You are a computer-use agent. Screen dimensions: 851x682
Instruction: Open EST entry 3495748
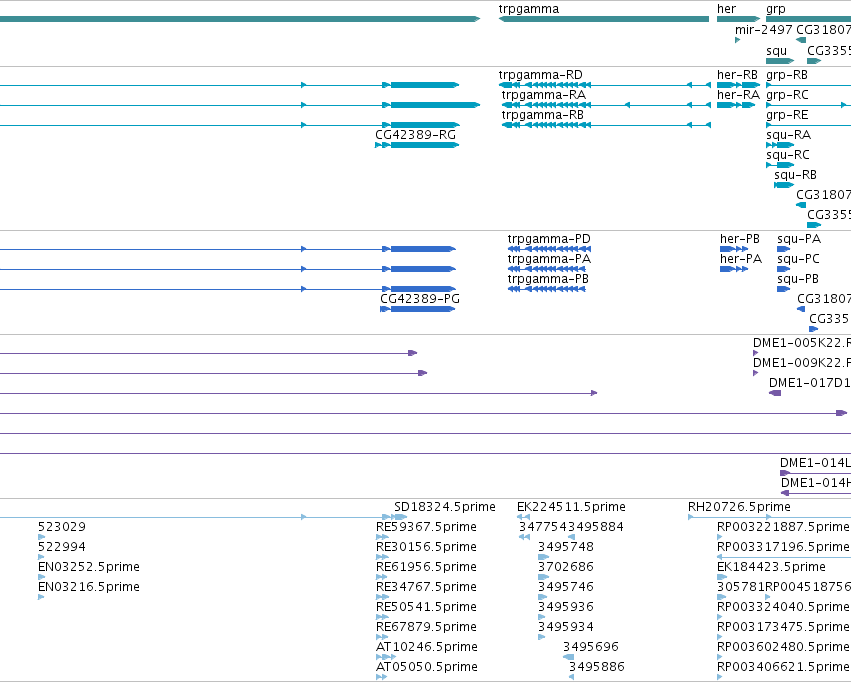click(x=566, y=547)
